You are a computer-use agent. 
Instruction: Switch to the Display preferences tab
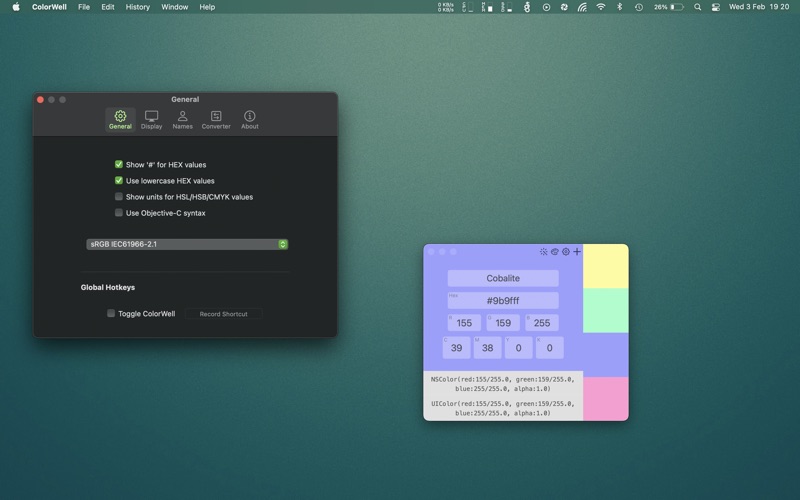click(x=151, y=120)
